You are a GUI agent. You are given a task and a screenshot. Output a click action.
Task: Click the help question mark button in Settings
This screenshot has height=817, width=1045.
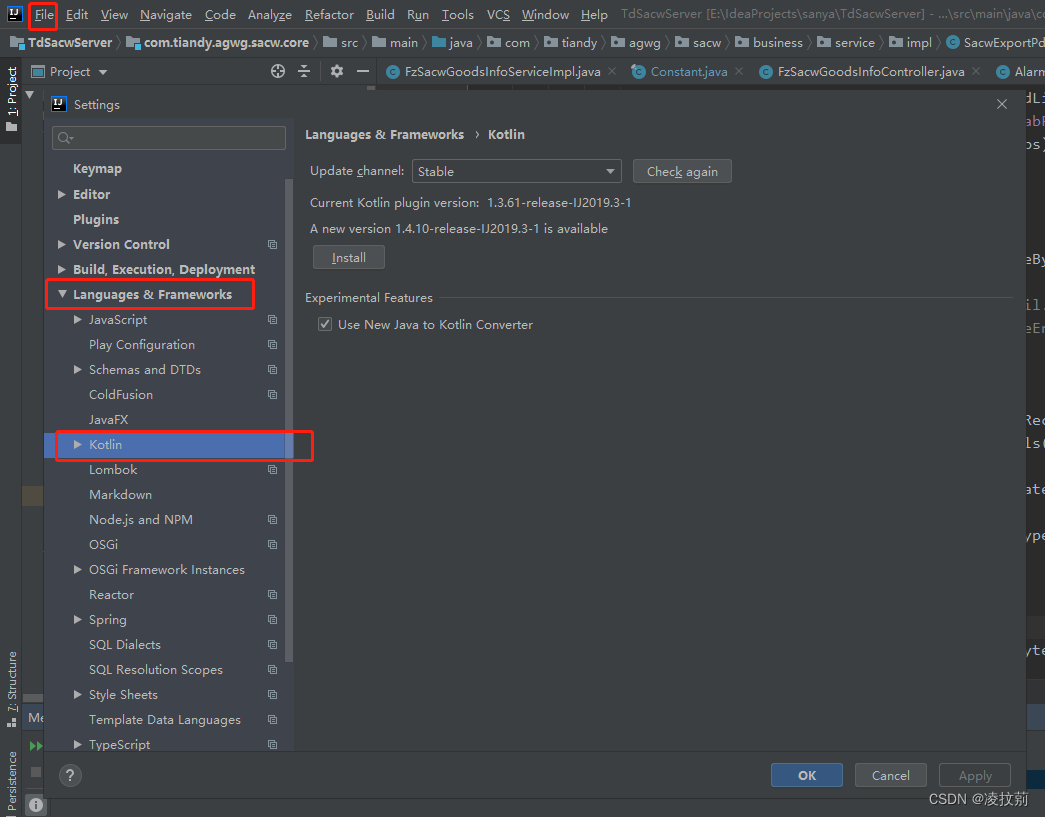pyautogui.click(x=70, y=775)
